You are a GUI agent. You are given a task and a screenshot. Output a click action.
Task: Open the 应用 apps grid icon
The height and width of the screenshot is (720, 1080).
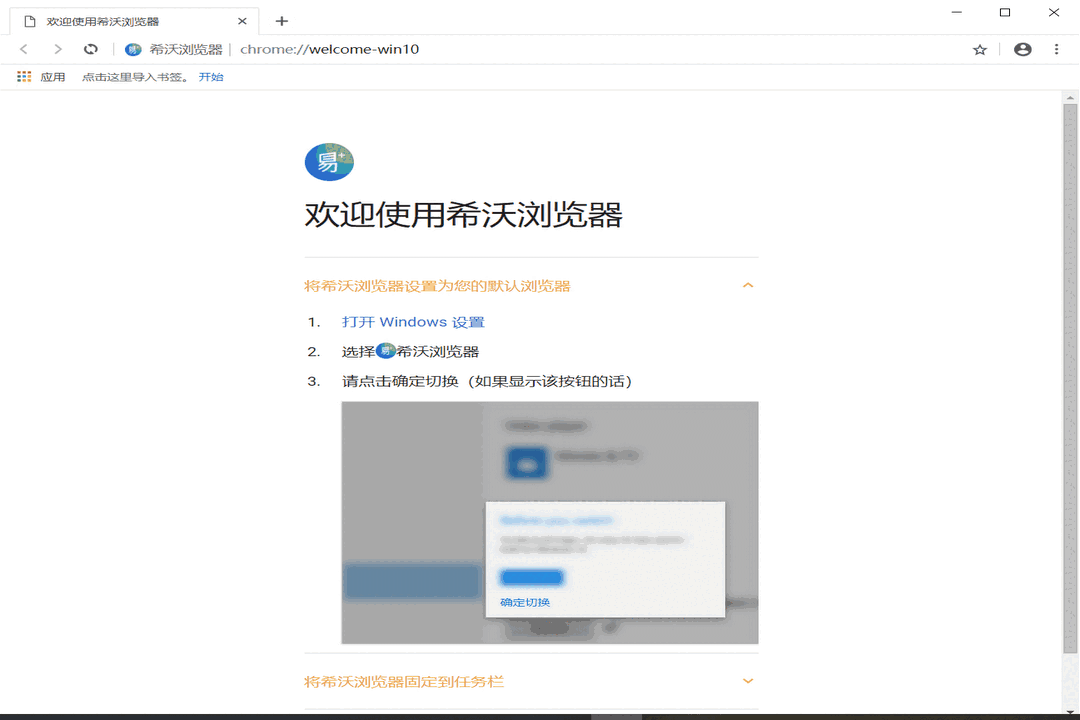23,76
